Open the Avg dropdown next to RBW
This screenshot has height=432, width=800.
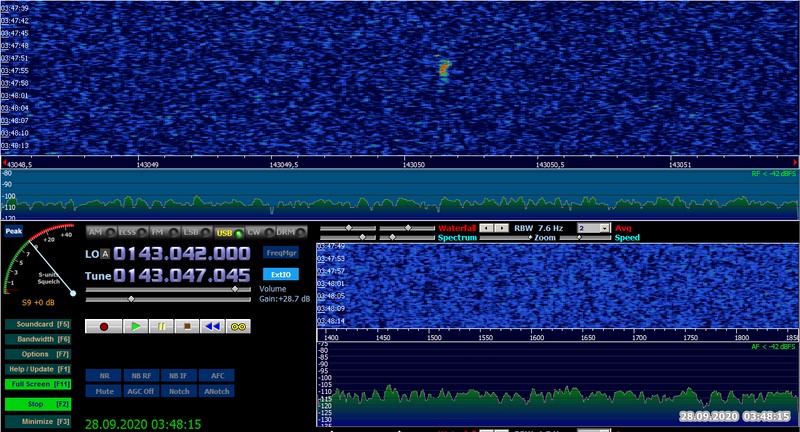click(594, 228)
